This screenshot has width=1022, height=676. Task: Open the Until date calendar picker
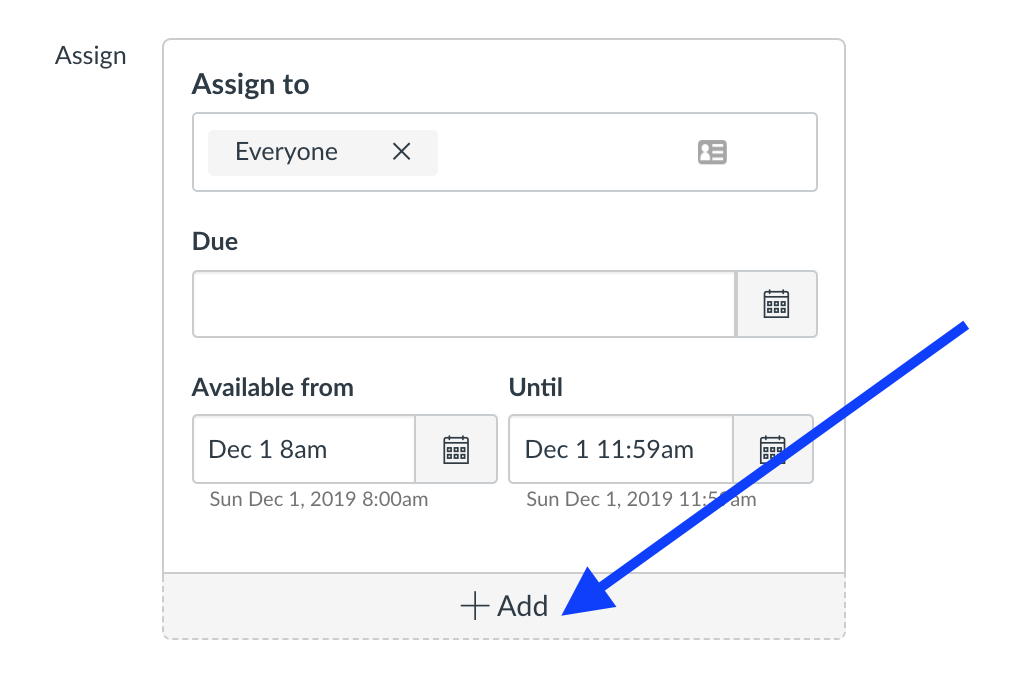pyautogui.click(x=772, y=450)
